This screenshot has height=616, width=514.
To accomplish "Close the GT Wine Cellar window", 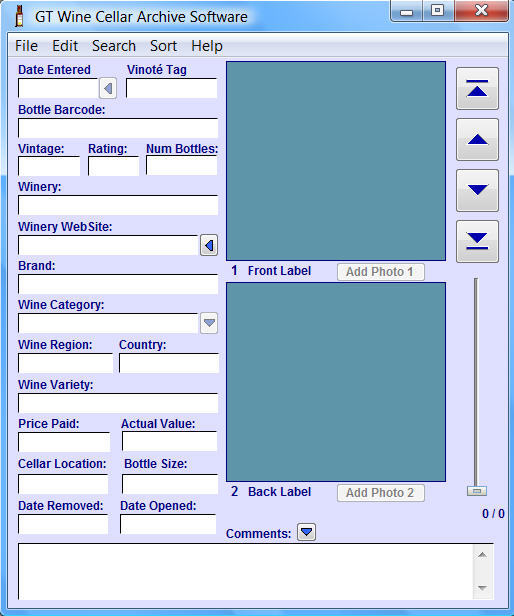I will pos(481,11).
